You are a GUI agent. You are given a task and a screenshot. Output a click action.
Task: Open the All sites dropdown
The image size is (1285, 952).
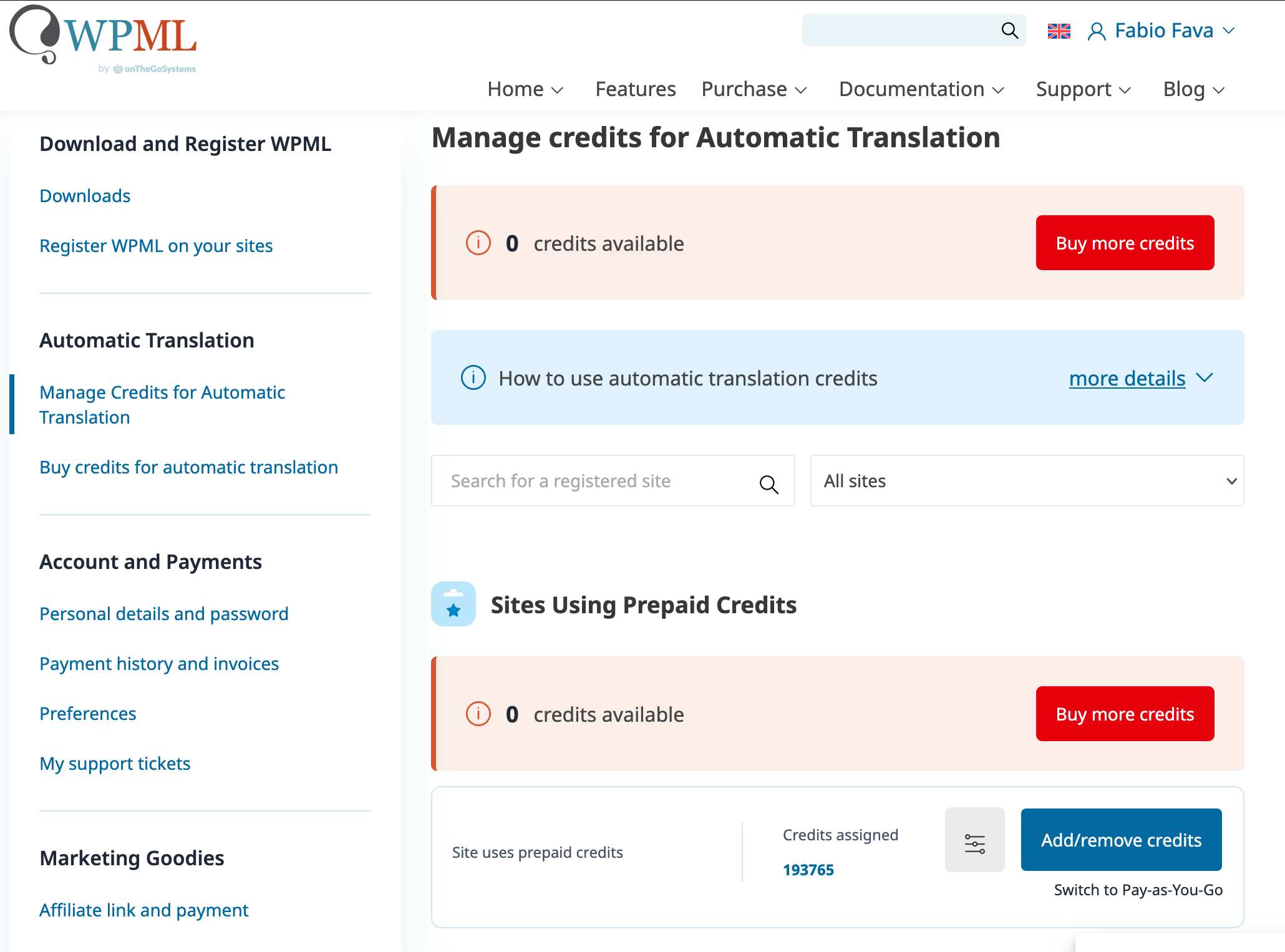click(x=1026, y=481)
